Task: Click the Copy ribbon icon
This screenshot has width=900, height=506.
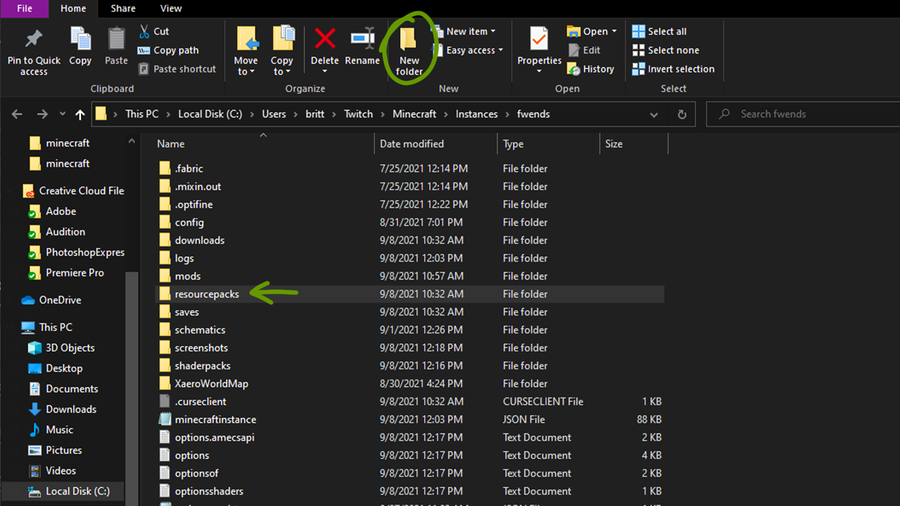Action: [80, 38]
